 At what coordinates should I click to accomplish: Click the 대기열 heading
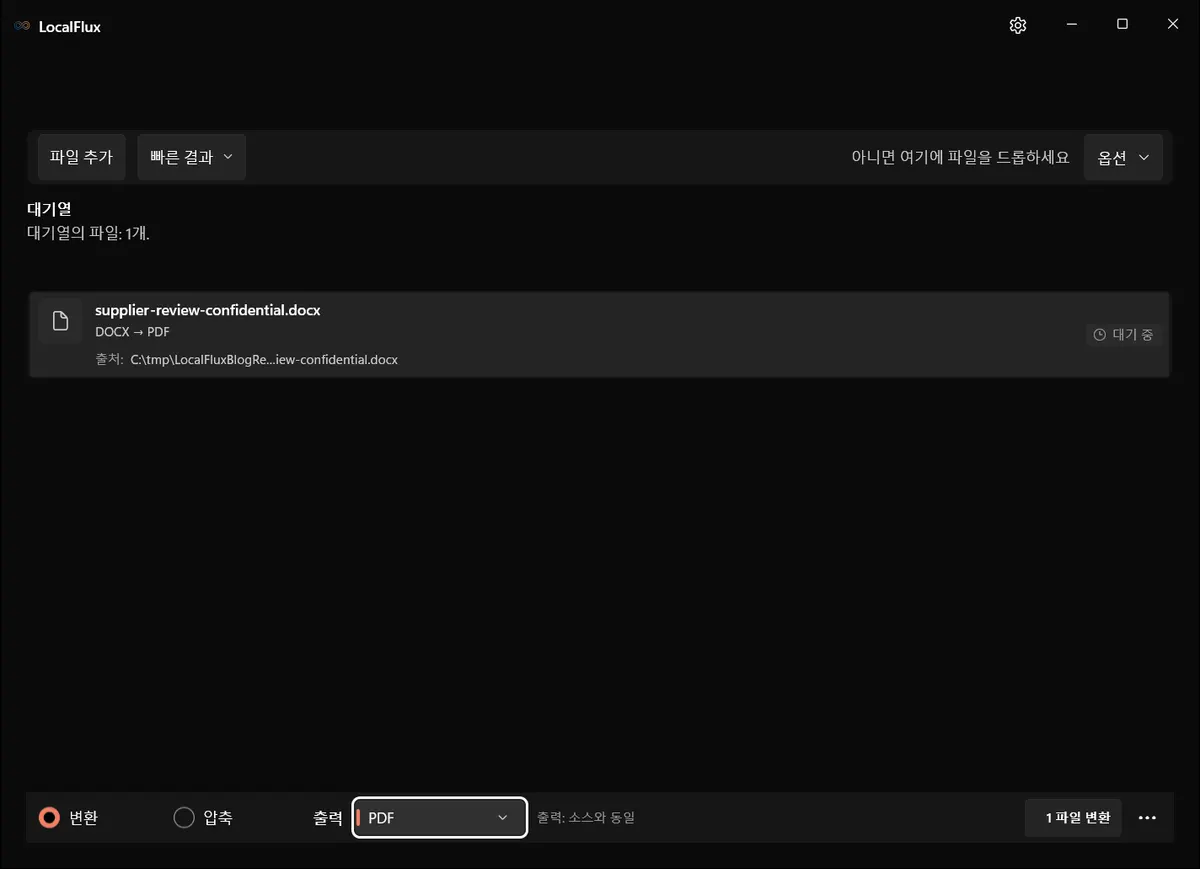[49, 210]
